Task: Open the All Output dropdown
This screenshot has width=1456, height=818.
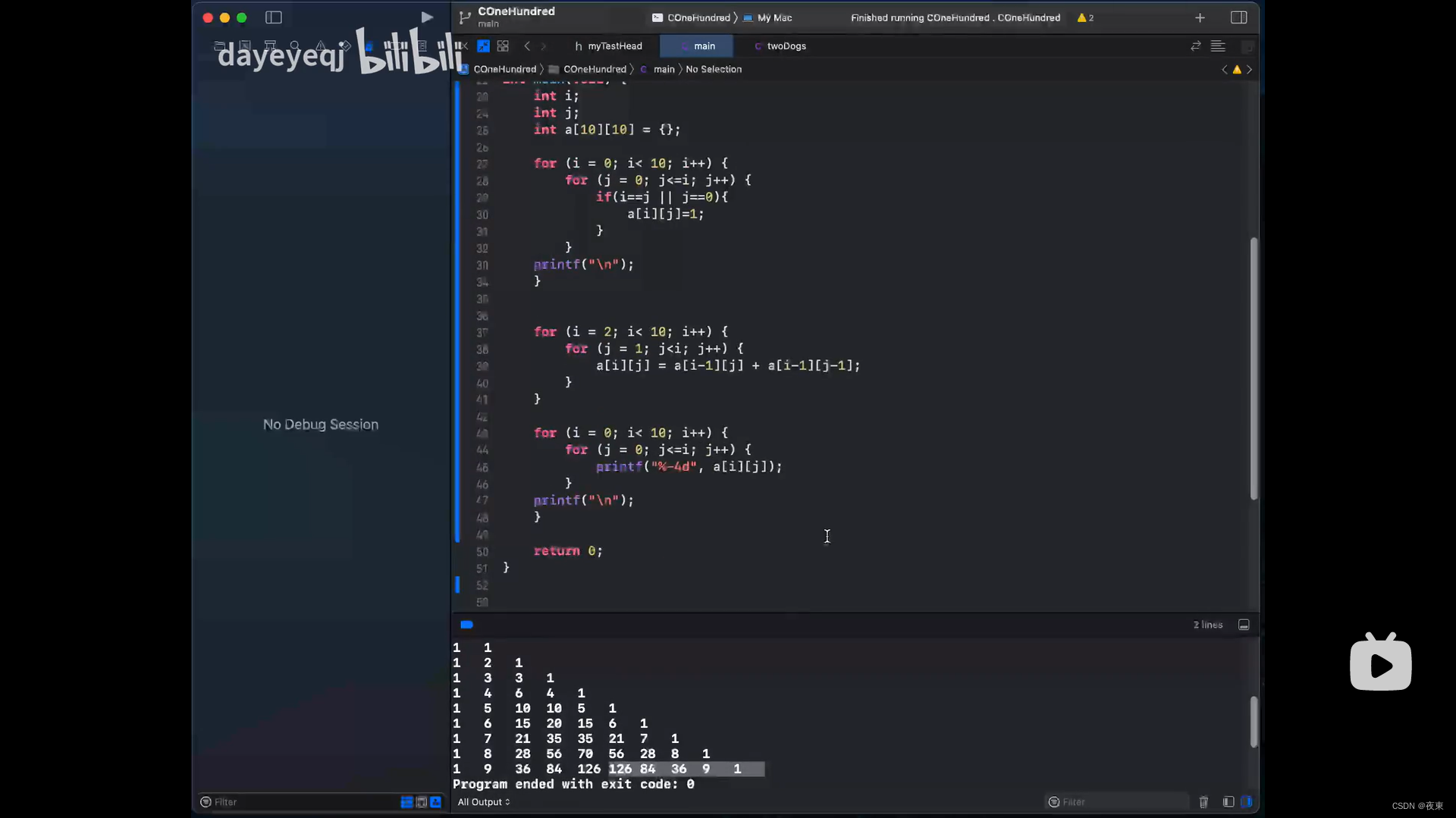Action: point(484,802)
